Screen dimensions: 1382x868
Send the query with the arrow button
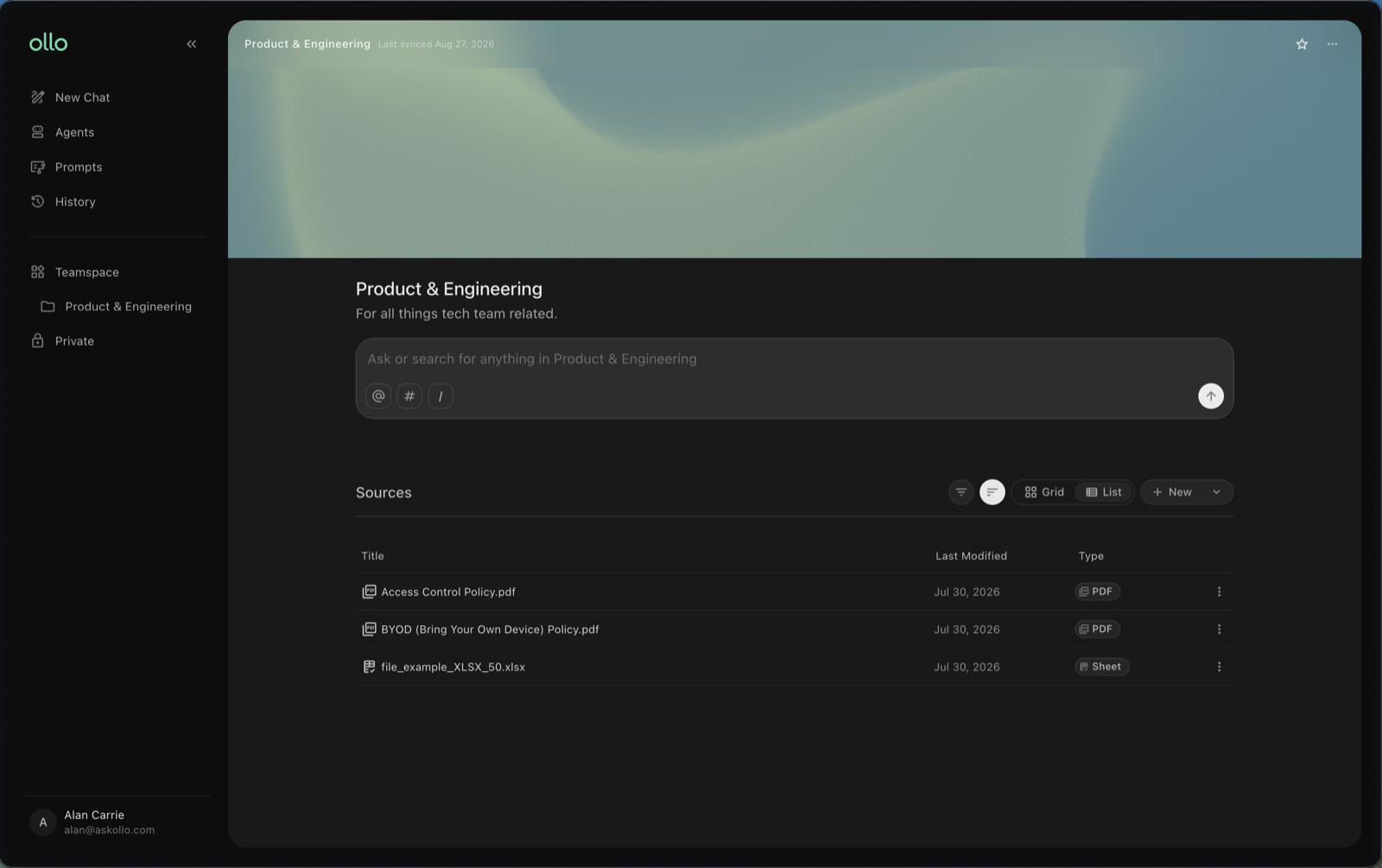[x=1211, y=396]
